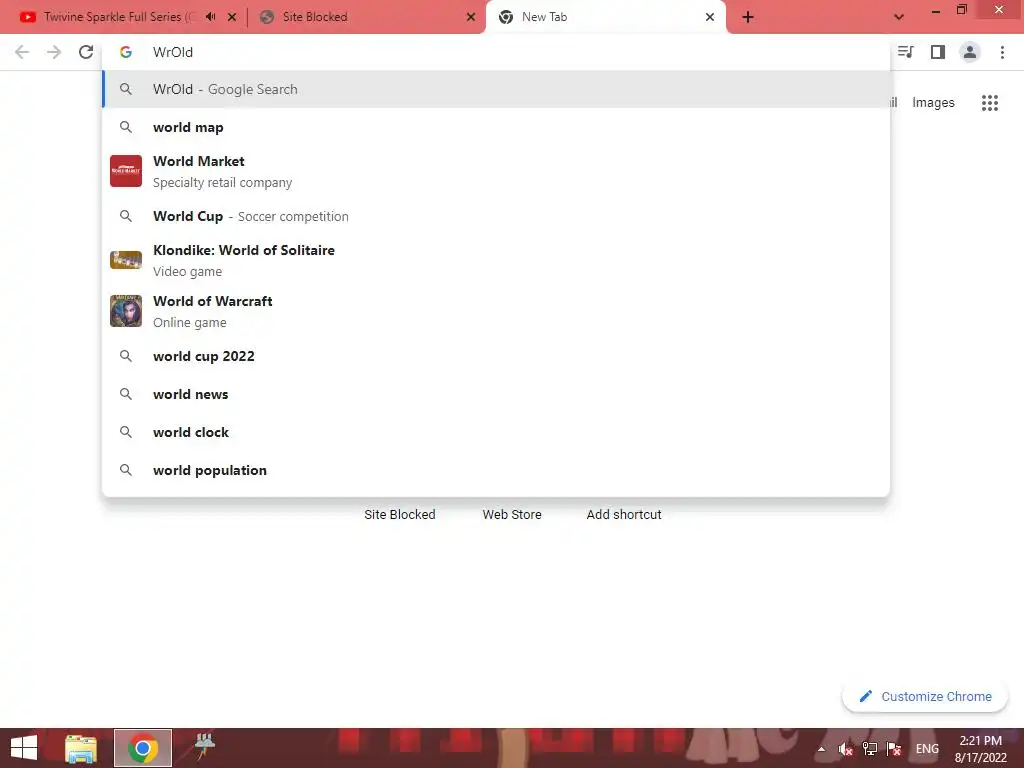Click the browser forward arrow
The image size is (1024, 768).
coord(54,52)
